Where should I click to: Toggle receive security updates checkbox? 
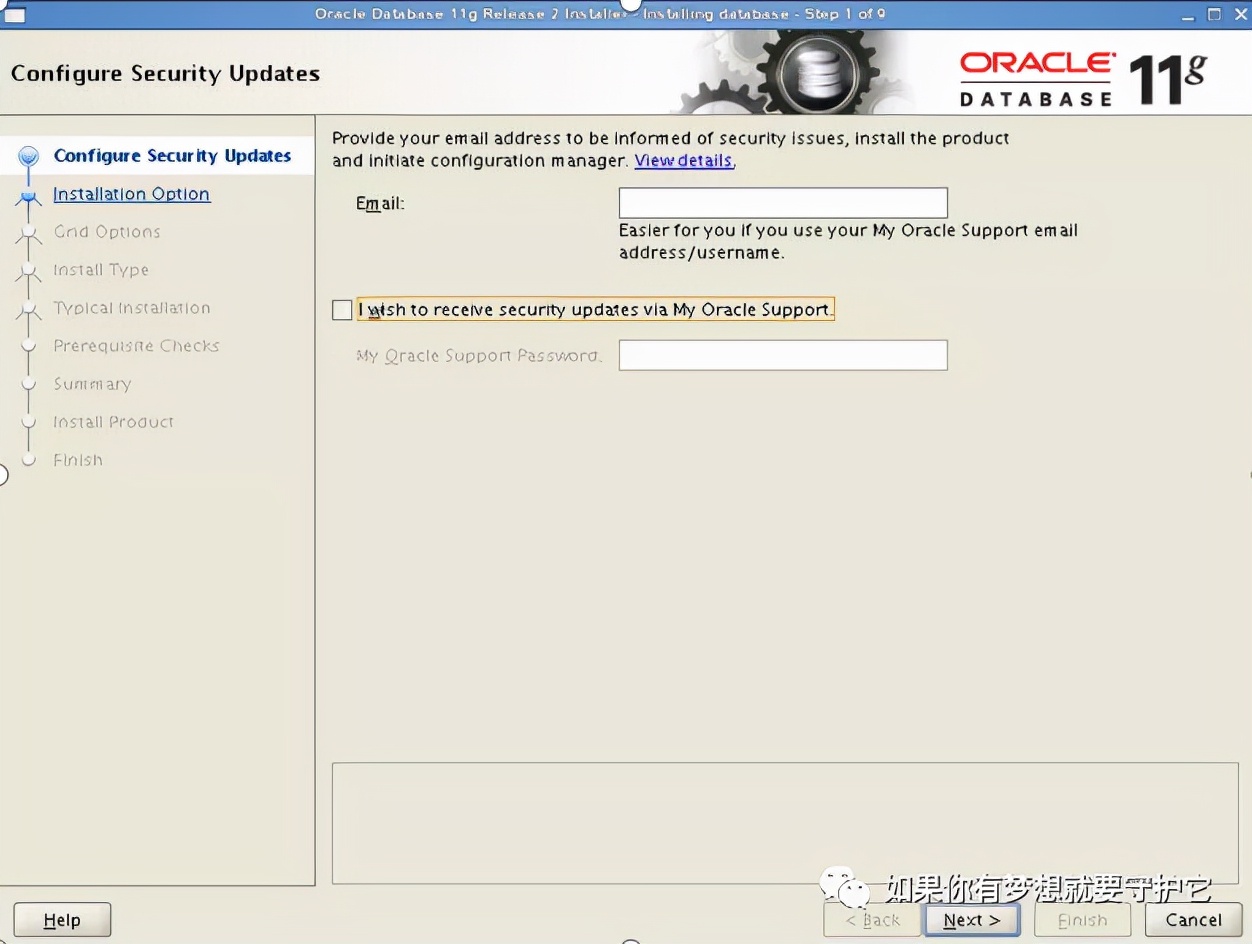(342, 310)
